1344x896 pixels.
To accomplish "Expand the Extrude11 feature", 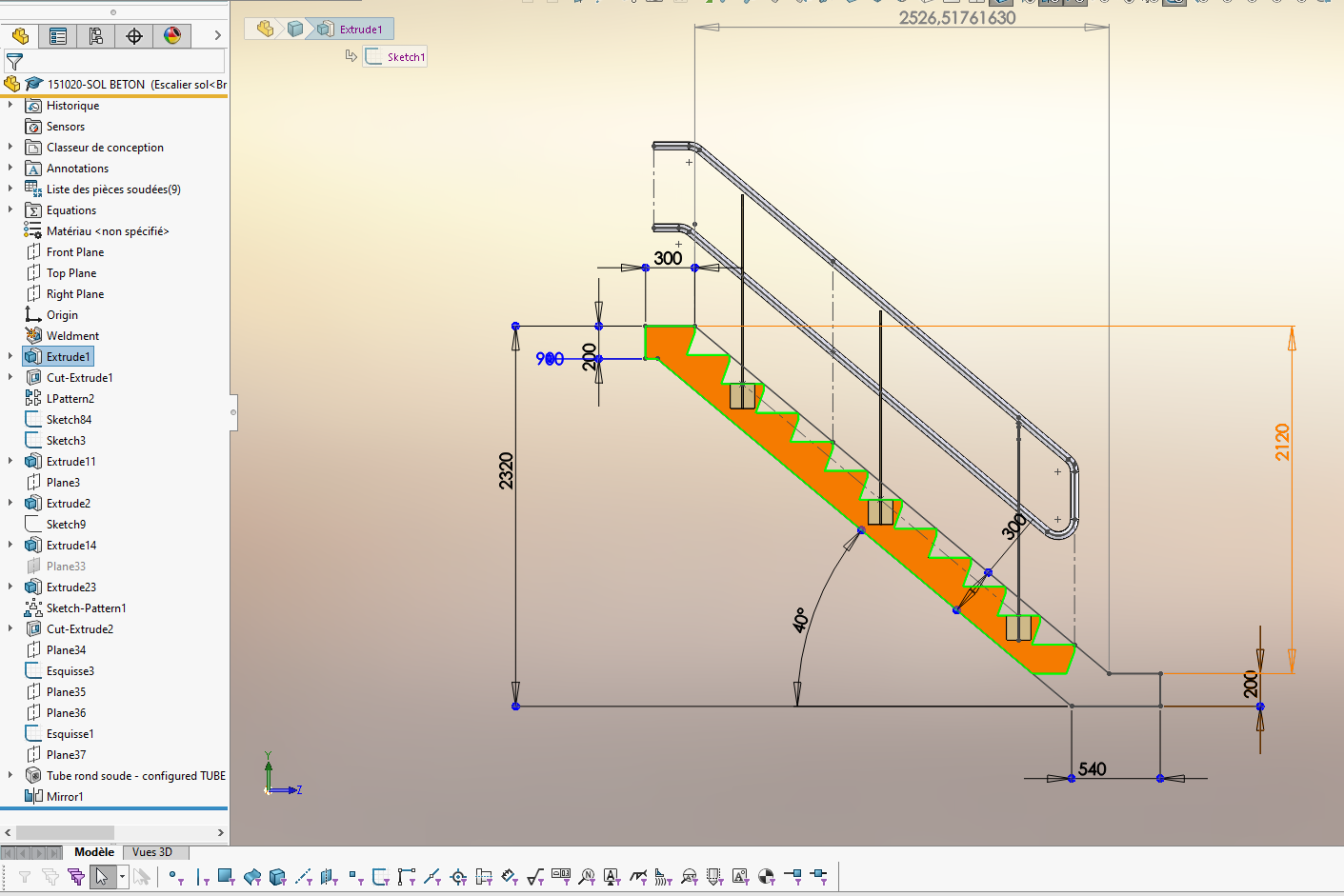I will [10, 462].
